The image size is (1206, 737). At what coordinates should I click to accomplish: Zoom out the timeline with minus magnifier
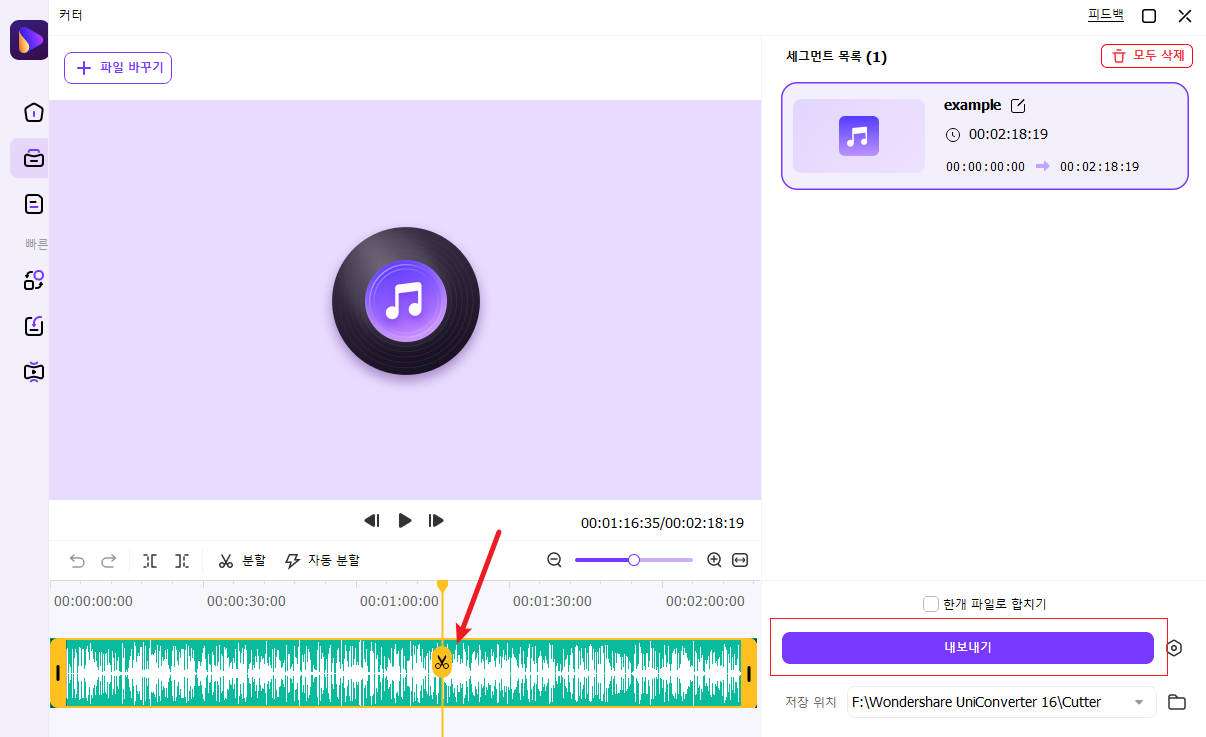coord(555,560)
